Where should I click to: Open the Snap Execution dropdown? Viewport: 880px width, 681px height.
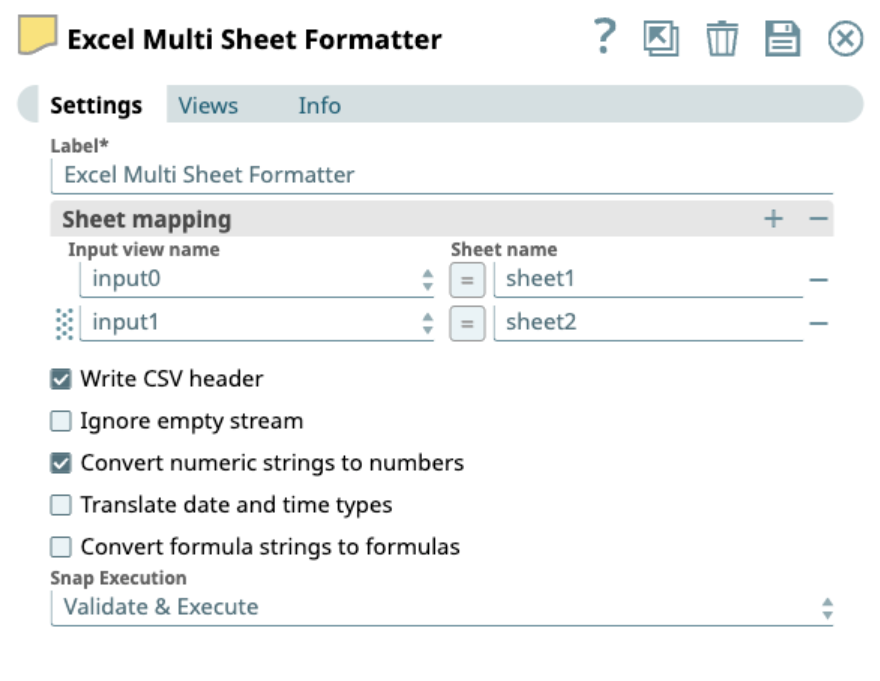point(828,606)
